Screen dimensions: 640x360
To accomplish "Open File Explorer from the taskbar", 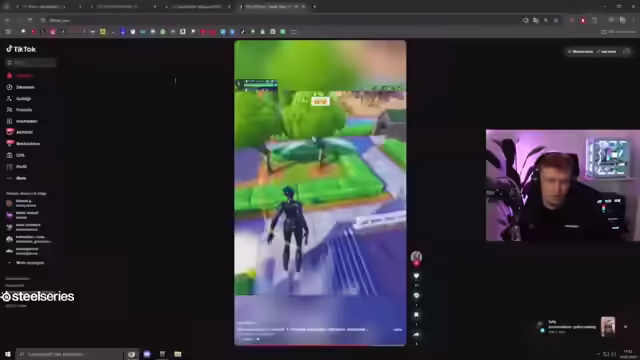I will coord(178,354).
